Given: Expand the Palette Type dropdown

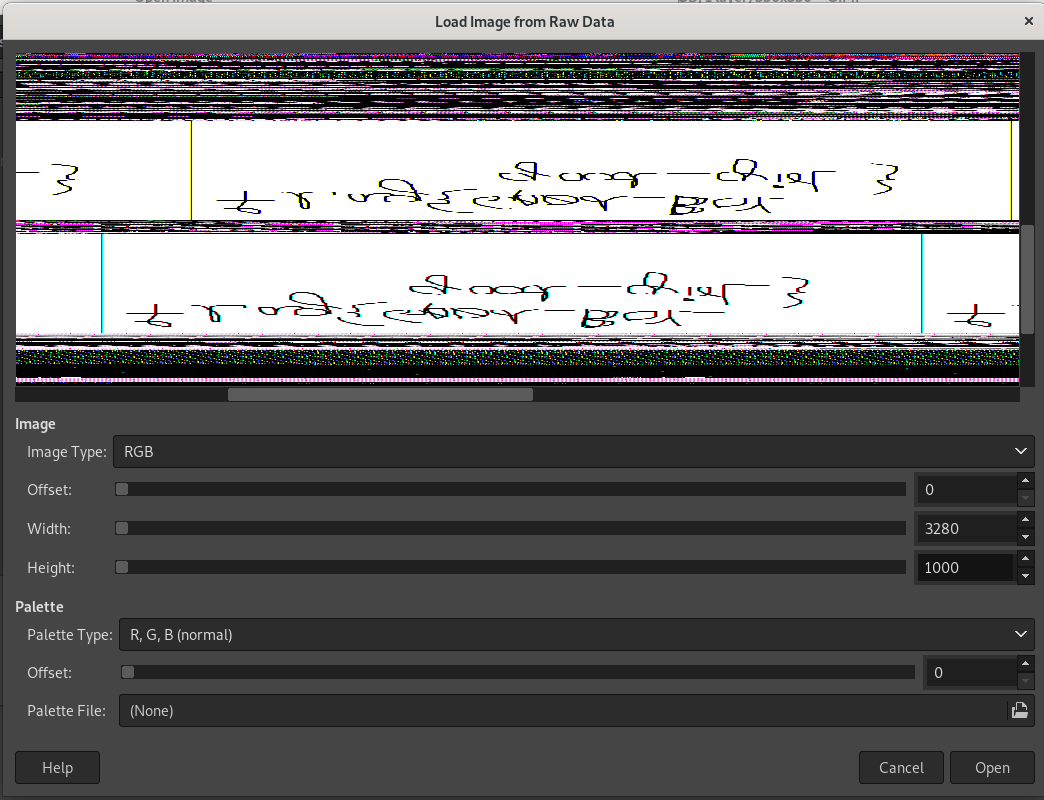Looking at the screenshot, I should (x=577, y=634).
